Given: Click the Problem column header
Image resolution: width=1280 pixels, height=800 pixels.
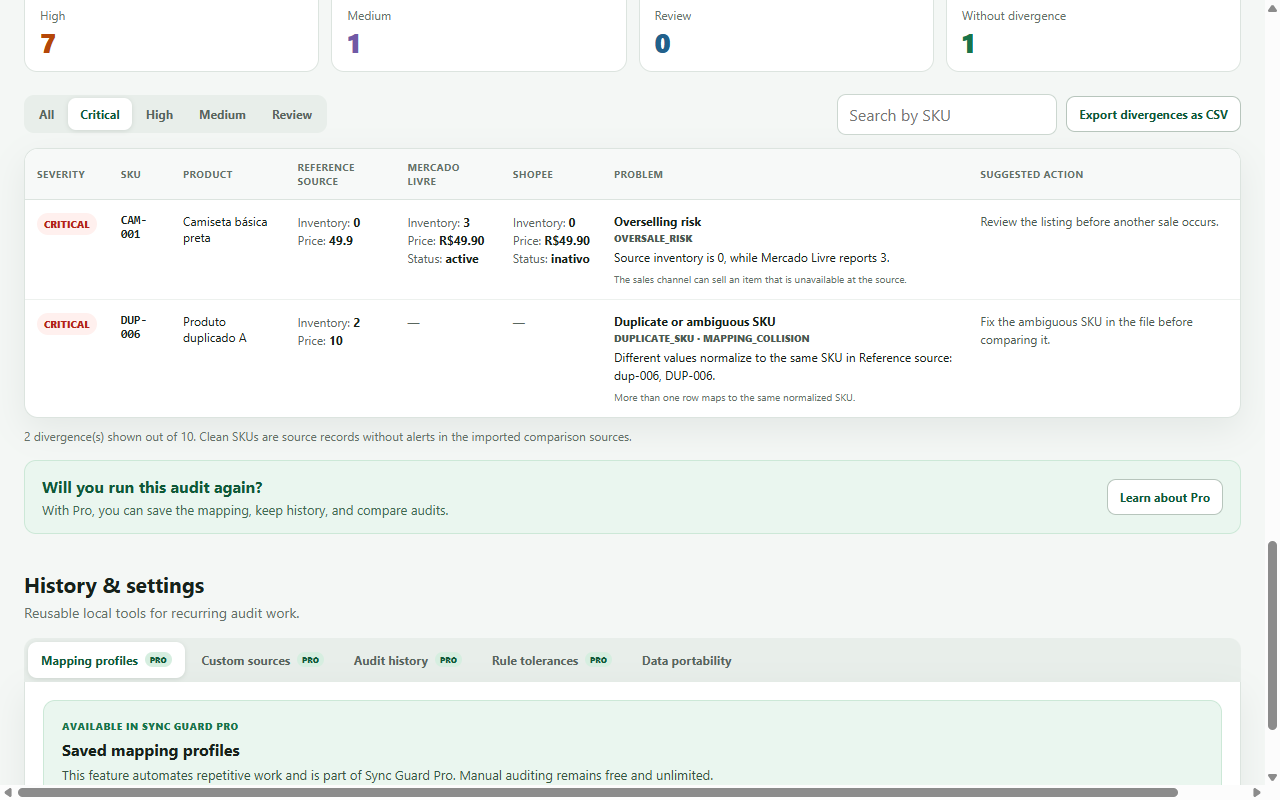Looking at the screenshot, I should click(x=638, y=174).
